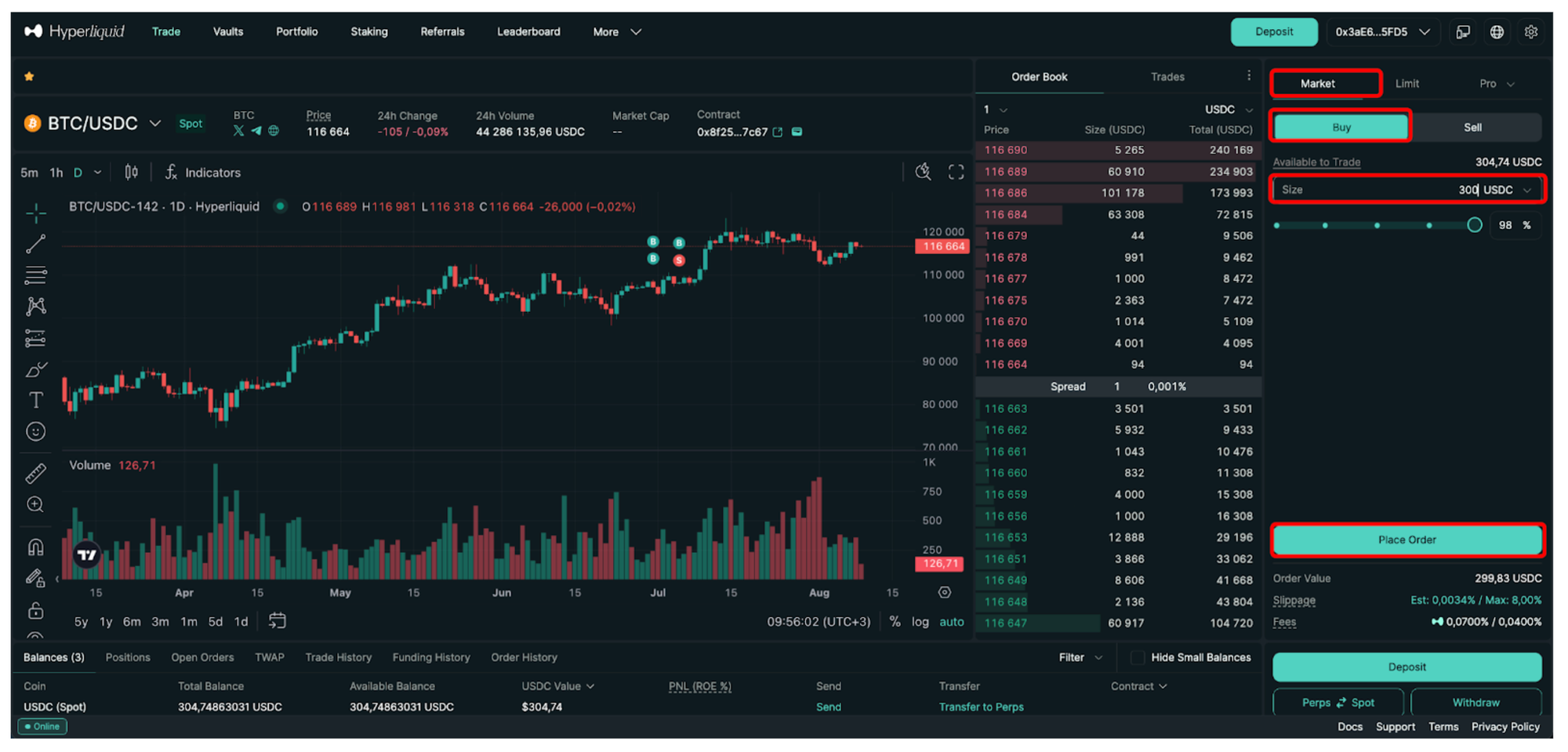
Task: Switch to the Trades tab
Action: (1167, 77)
